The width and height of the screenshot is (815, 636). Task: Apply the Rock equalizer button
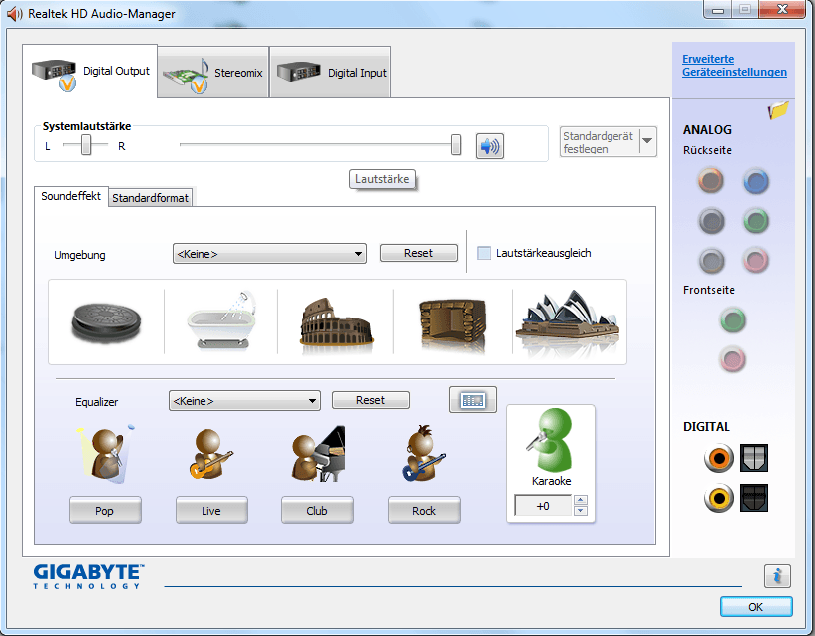coord(424,510)
